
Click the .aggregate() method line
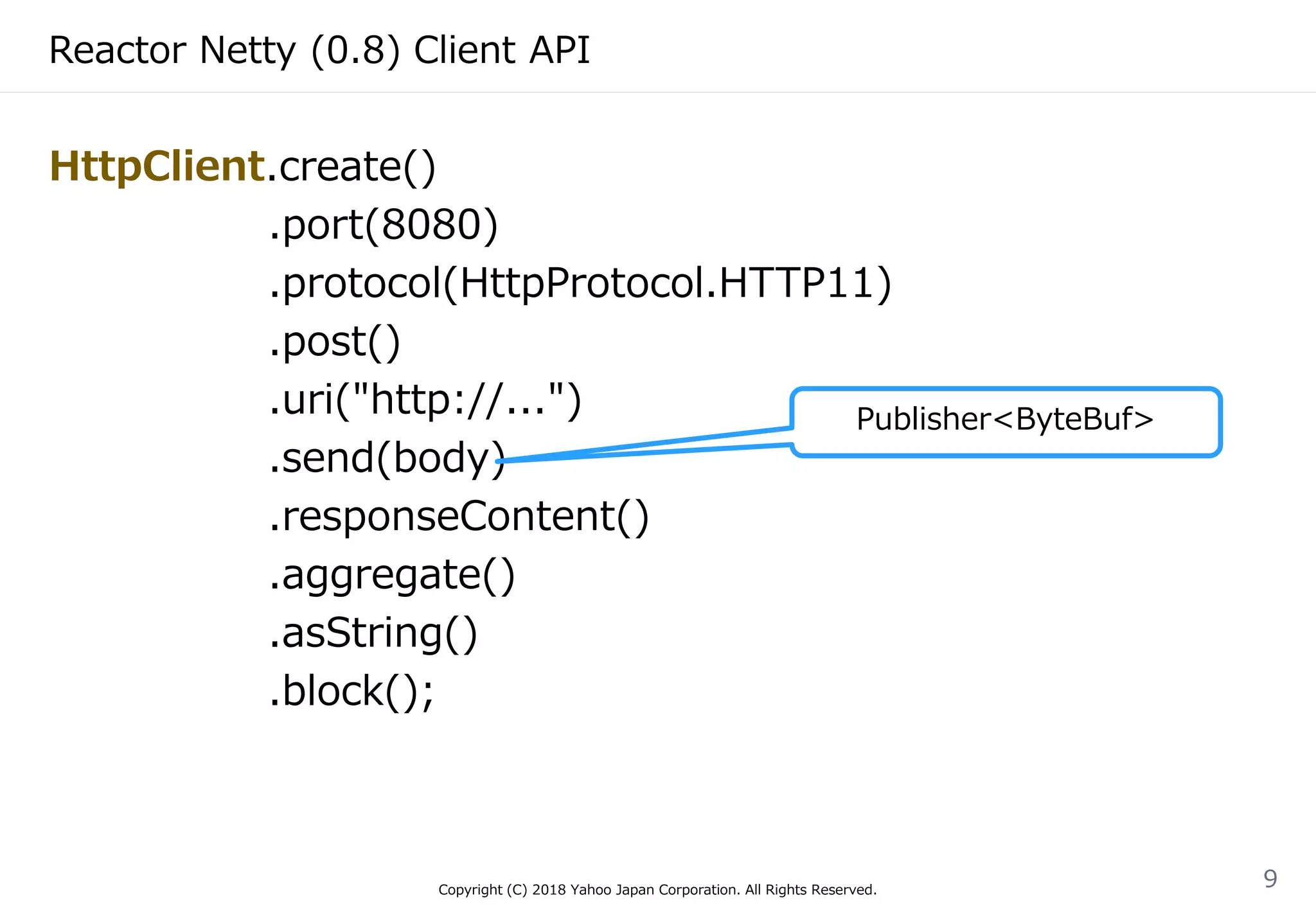392,575
